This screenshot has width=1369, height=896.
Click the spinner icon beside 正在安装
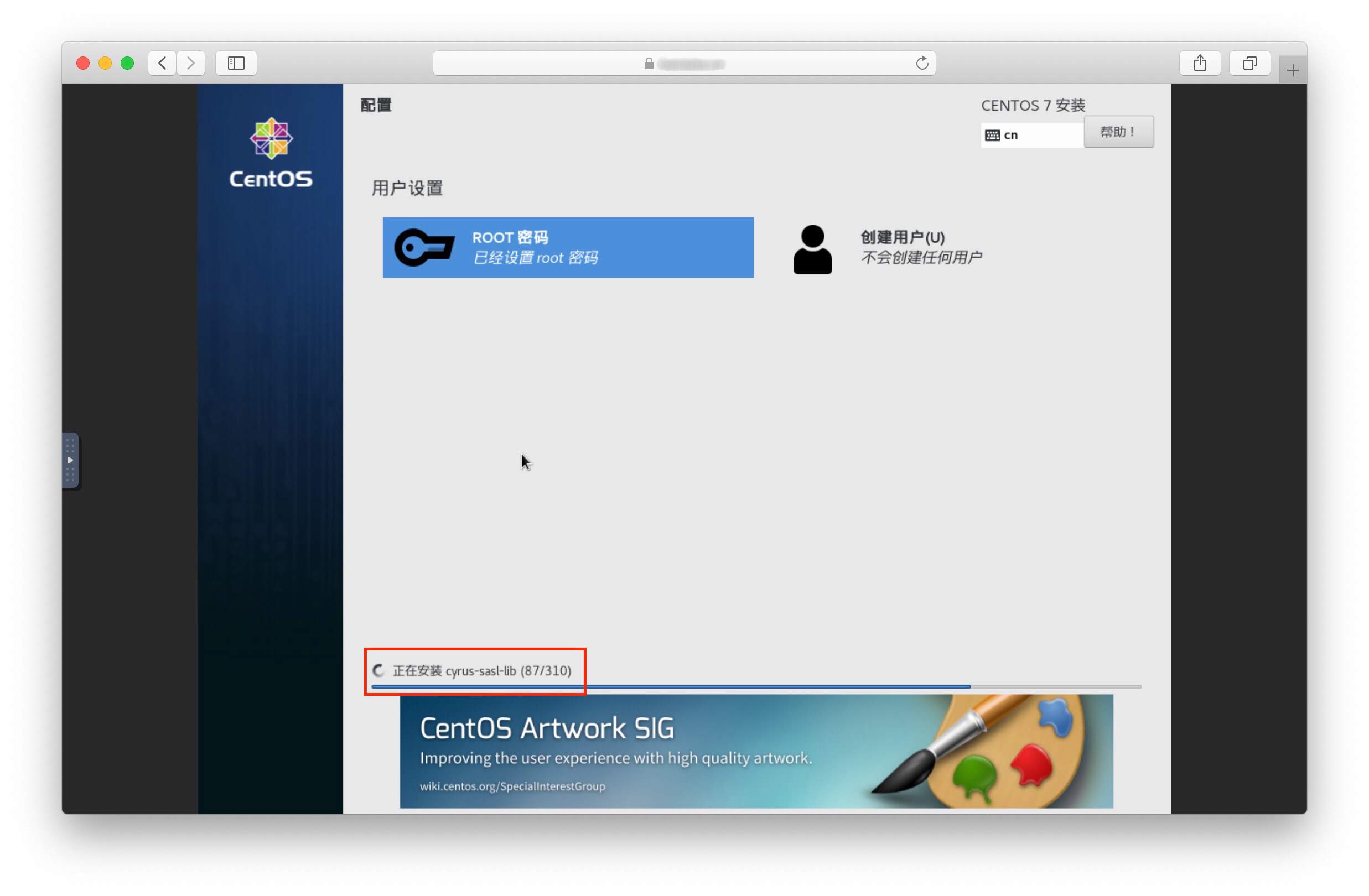coord(378,670)
